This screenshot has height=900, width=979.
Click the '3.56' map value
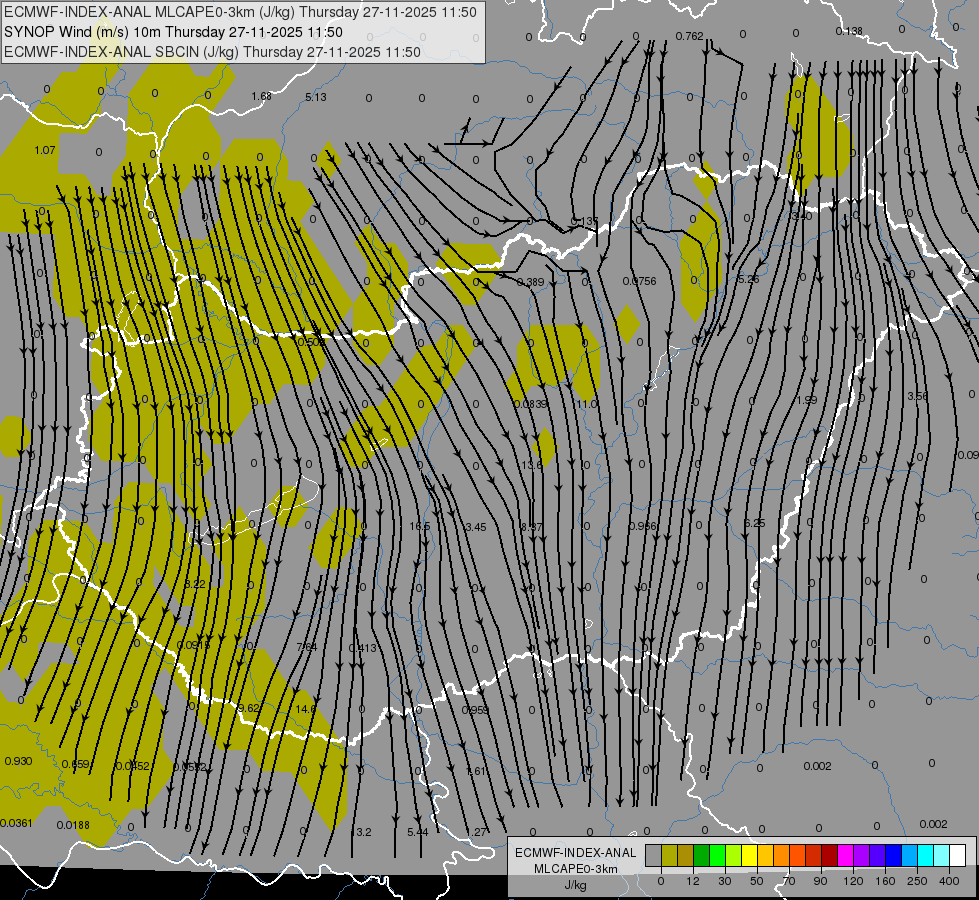[917, 396]
